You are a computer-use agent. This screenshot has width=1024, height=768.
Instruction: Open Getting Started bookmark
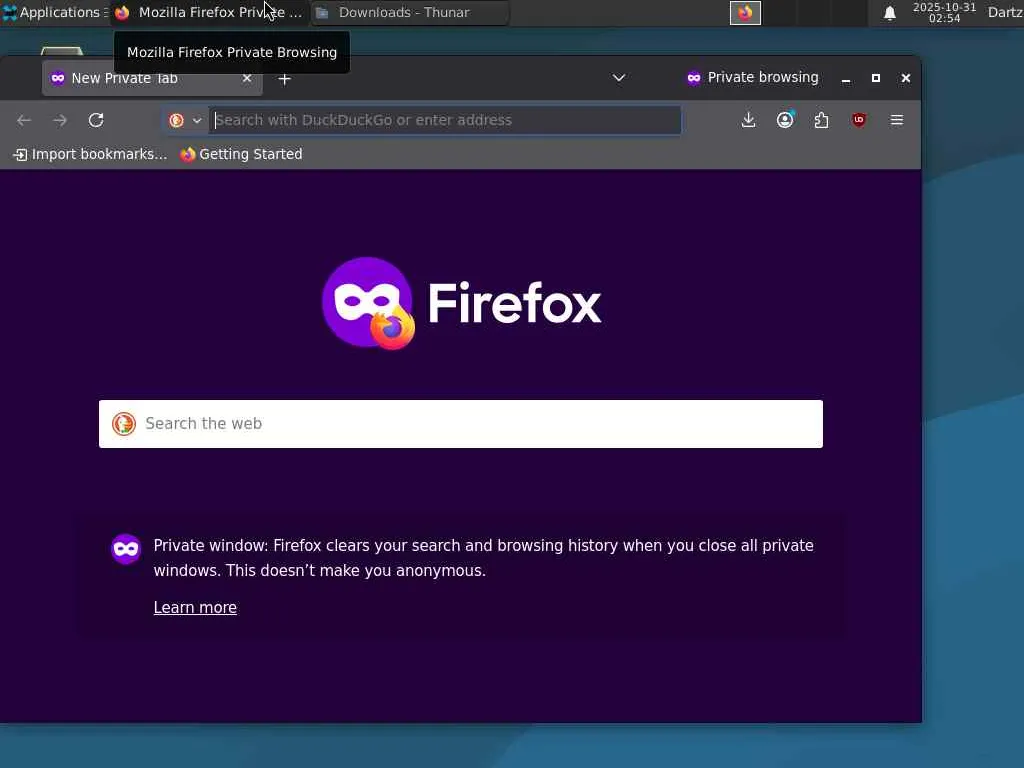(242, 155)
